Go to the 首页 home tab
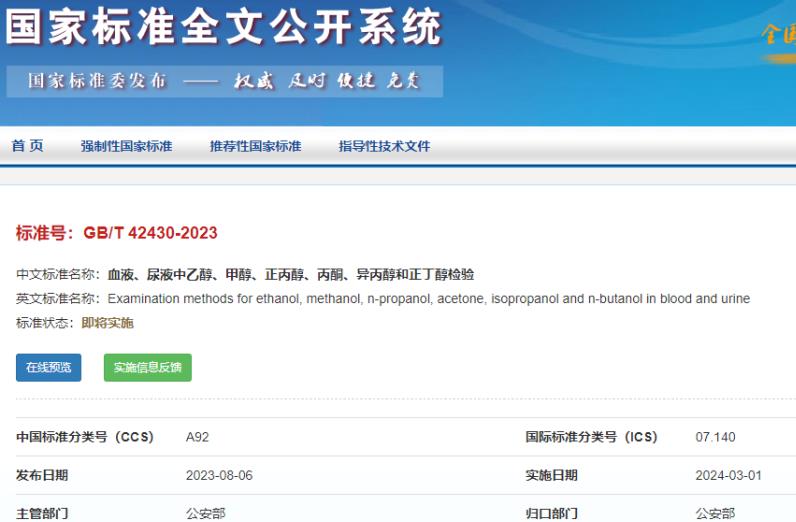Image resolution: width=796 pixels, height=522 pixels. pyautogui.click(x=27, y=146)
